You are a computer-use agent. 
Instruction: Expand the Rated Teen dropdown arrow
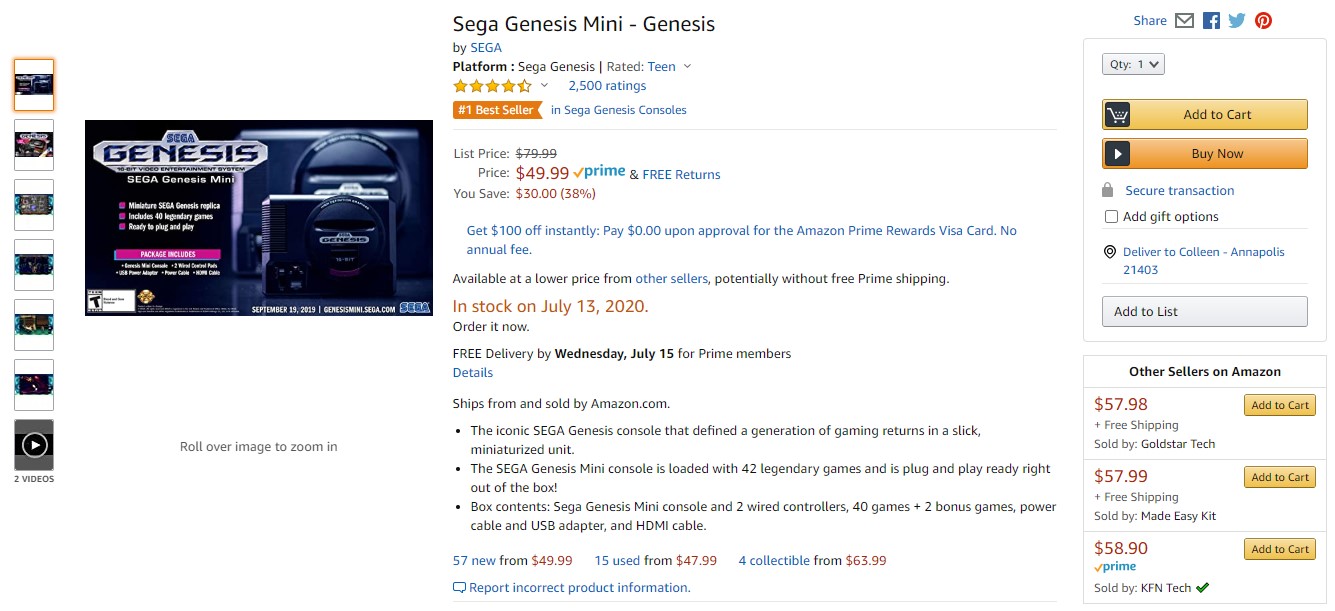click(687, 67)
